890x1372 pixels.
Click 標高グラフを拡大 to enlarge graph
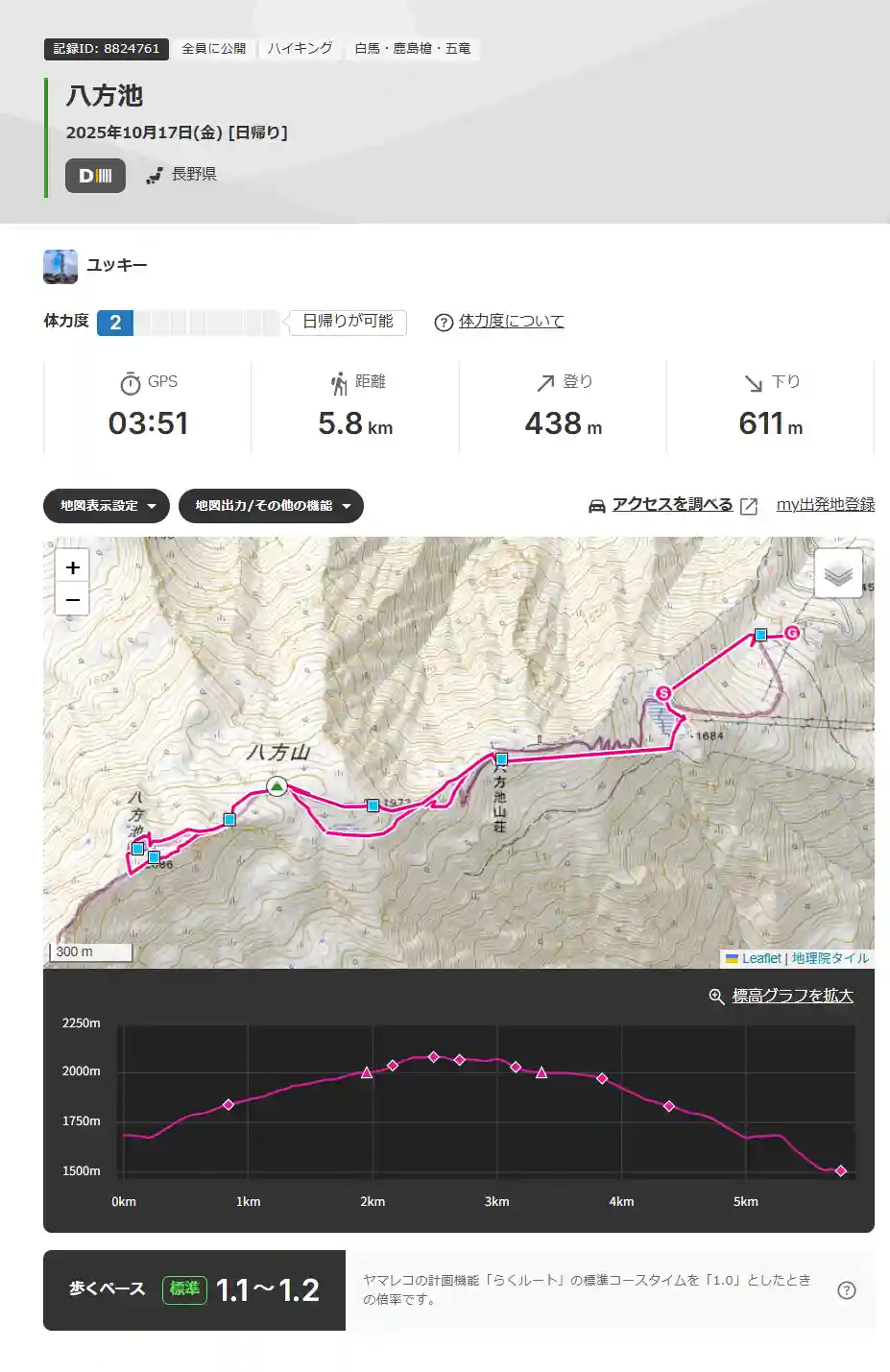[x=792, y=997]
